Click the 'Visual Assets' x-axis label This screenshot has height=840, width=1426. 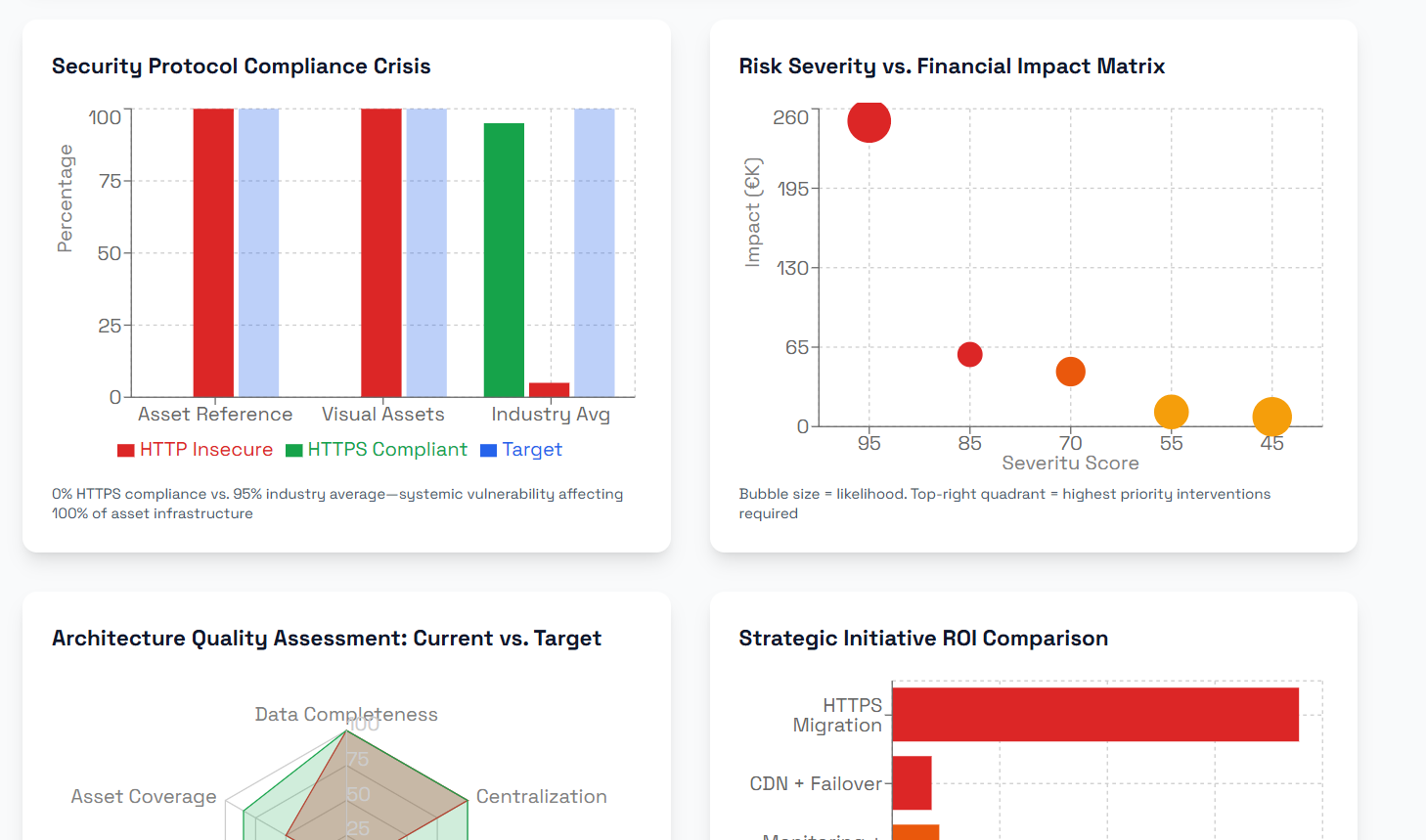[x=383, y=415]
